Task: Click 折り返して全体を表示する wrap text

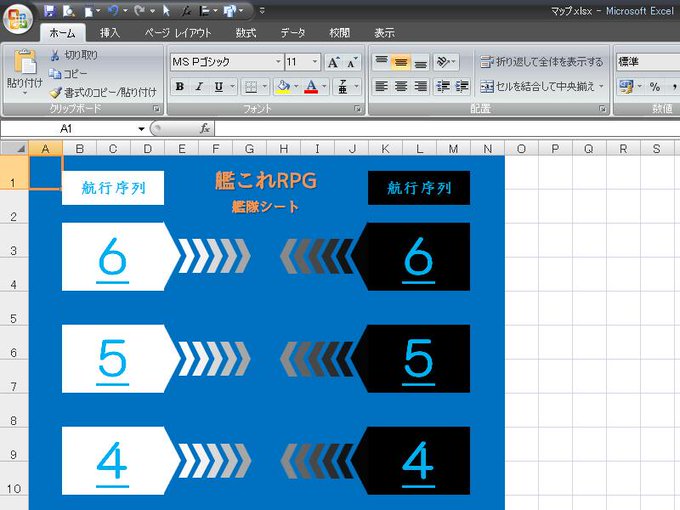Action: pos(541,62)
